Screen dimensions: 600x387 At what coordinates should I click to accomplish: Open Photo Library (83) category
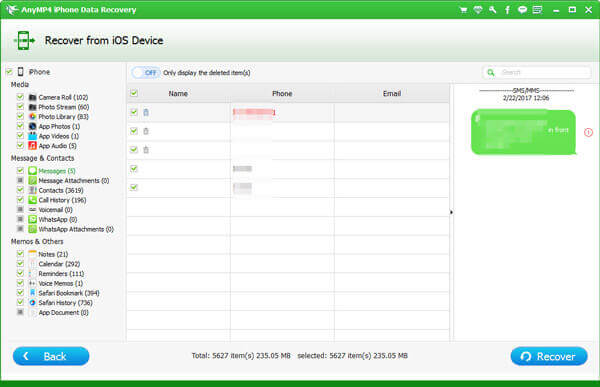point(64,117)
